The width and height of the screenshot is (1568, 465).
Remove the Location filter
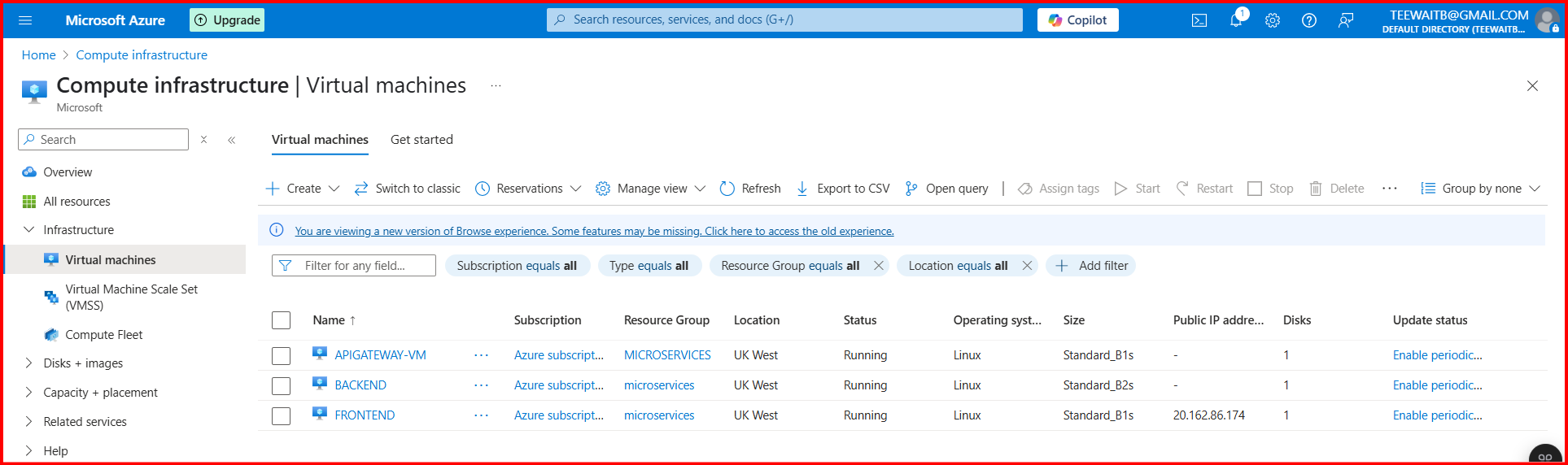pyautogui.click(x=1027, y=266)
